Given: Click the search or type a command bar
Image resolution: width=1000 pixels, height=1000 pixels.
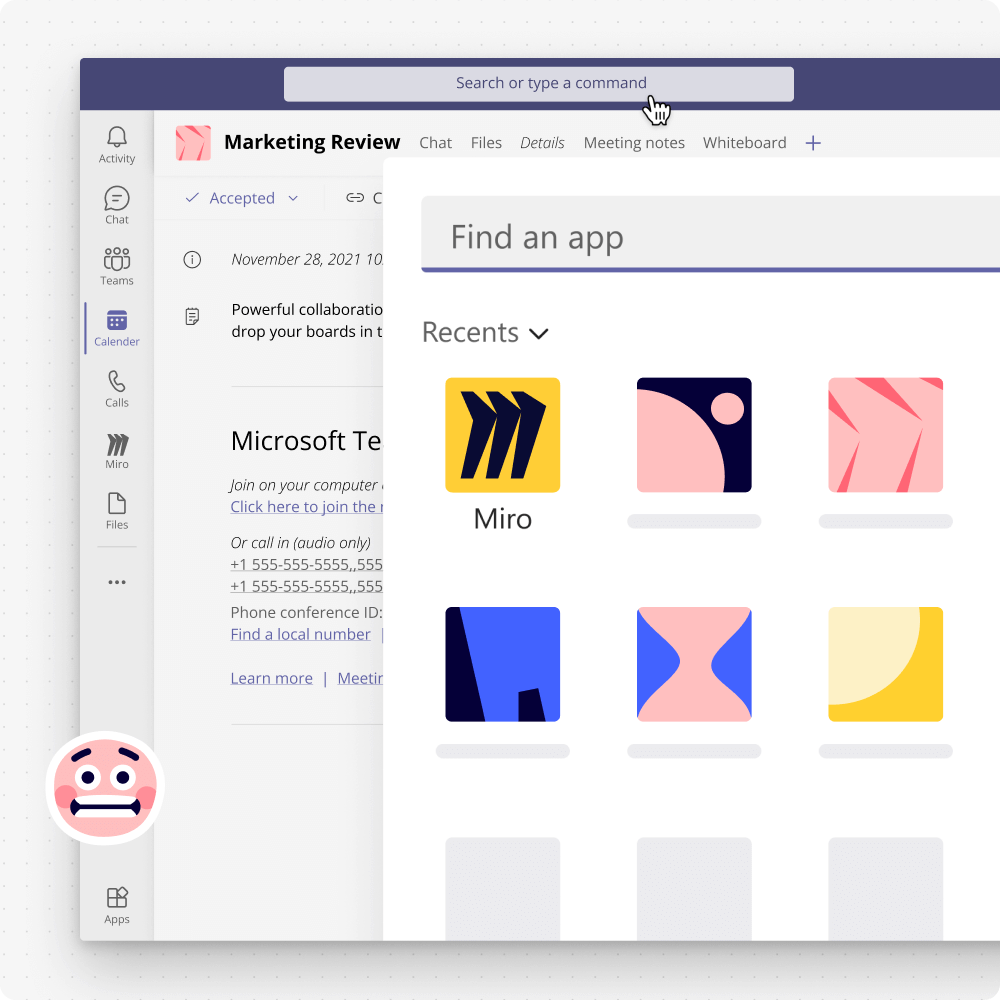Looking at the screenshot, I should [x=538, y=83].
